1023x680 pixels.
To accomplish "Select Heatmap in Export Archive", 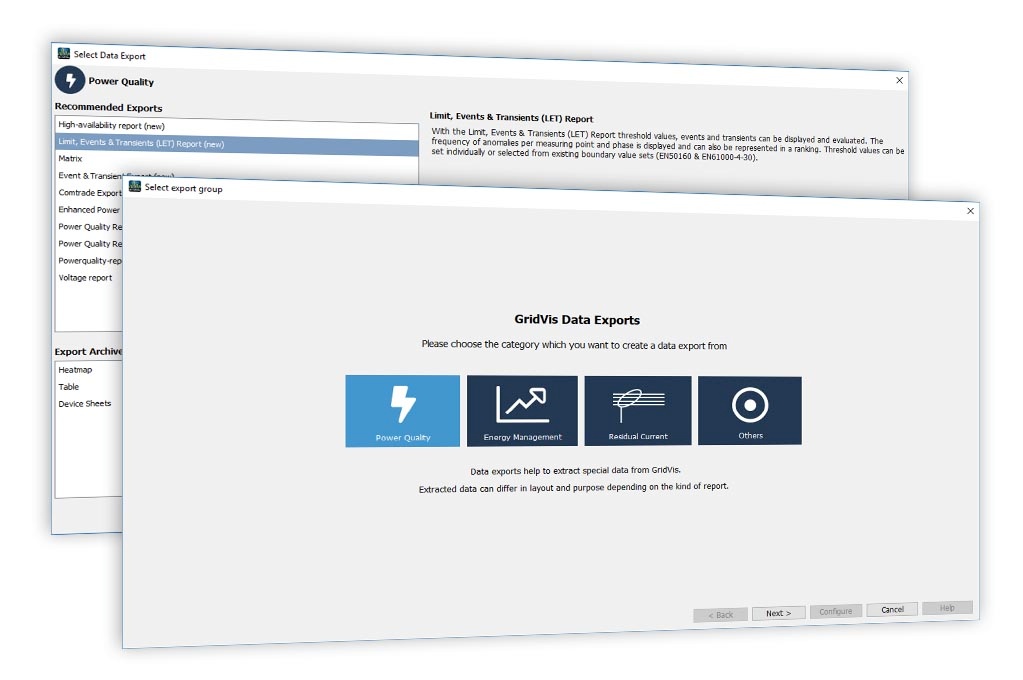I will point(89,369).
